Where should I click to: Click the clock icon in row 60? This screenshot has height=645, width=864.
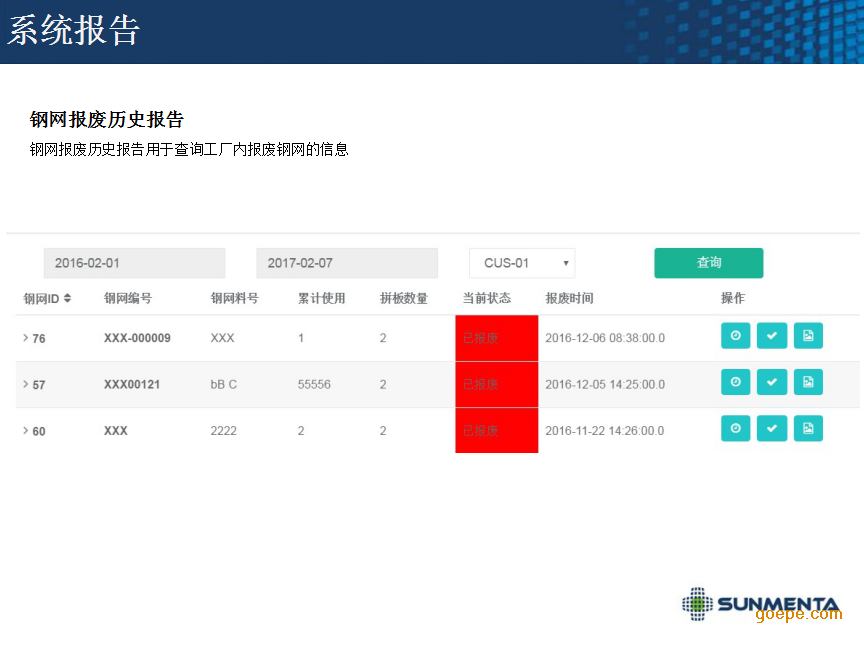click(x=735, y=428)
